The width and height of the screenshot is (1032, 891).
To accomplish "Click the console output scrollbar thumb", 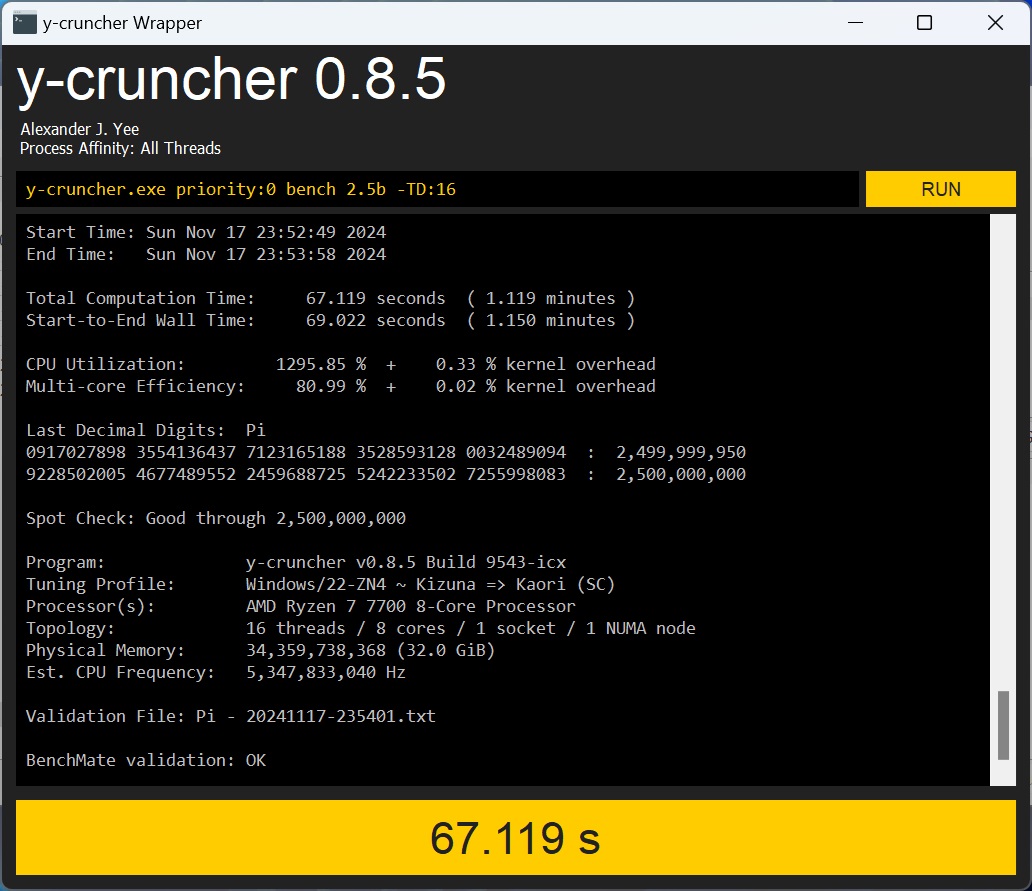I will pos(1002,725).
